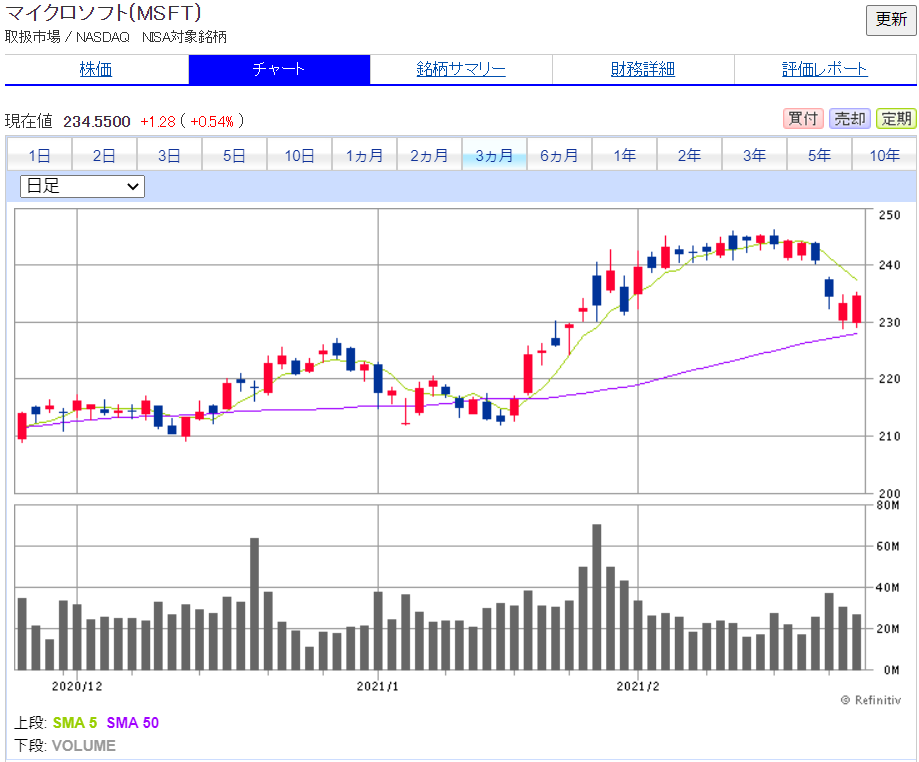This screenshot has height=762, width=919.
Task: Click the SMA 5 legend label
Action: coord(75,723)
